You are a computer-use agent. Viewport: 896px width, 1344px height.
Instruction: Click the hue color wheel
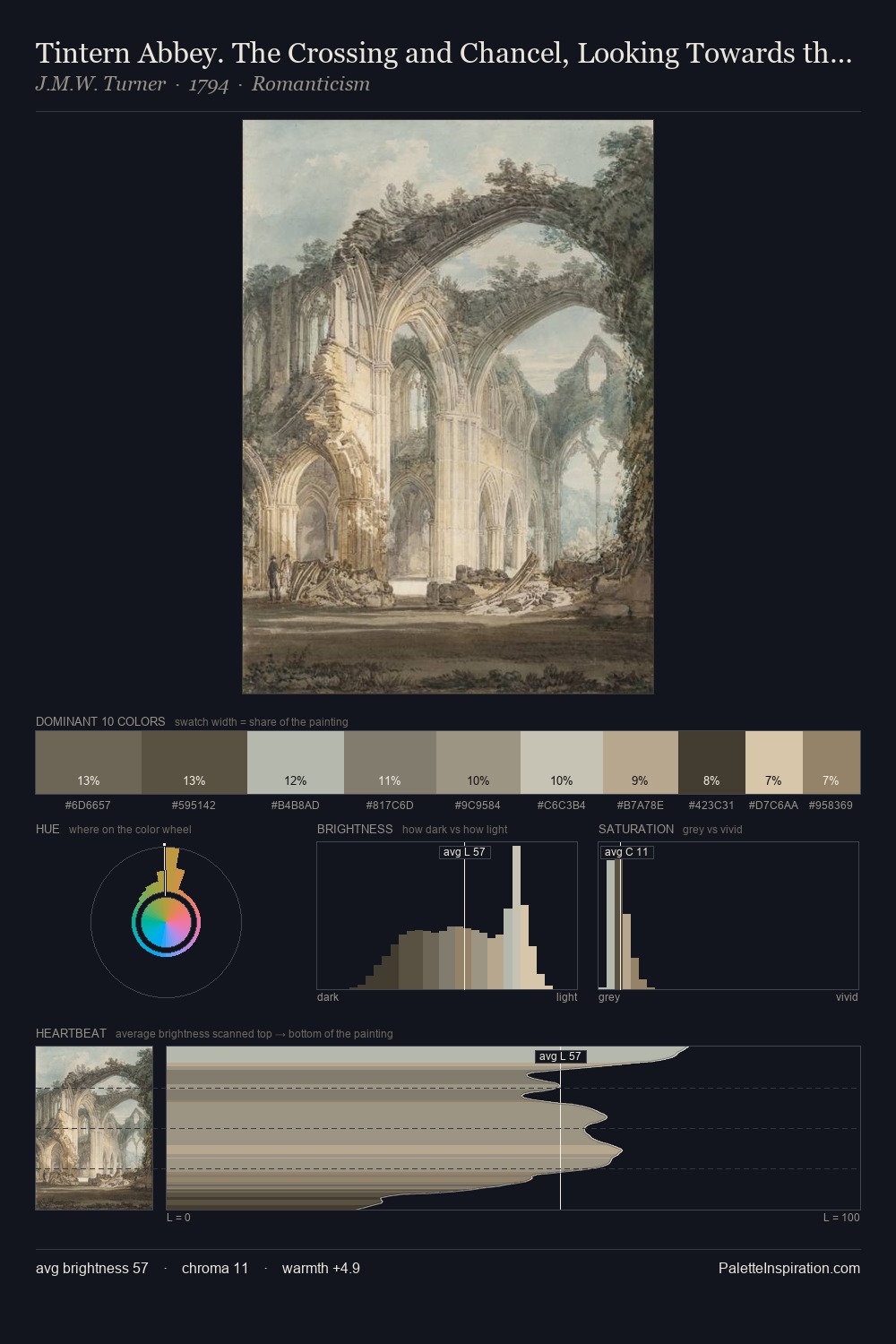tap(166, 922)
